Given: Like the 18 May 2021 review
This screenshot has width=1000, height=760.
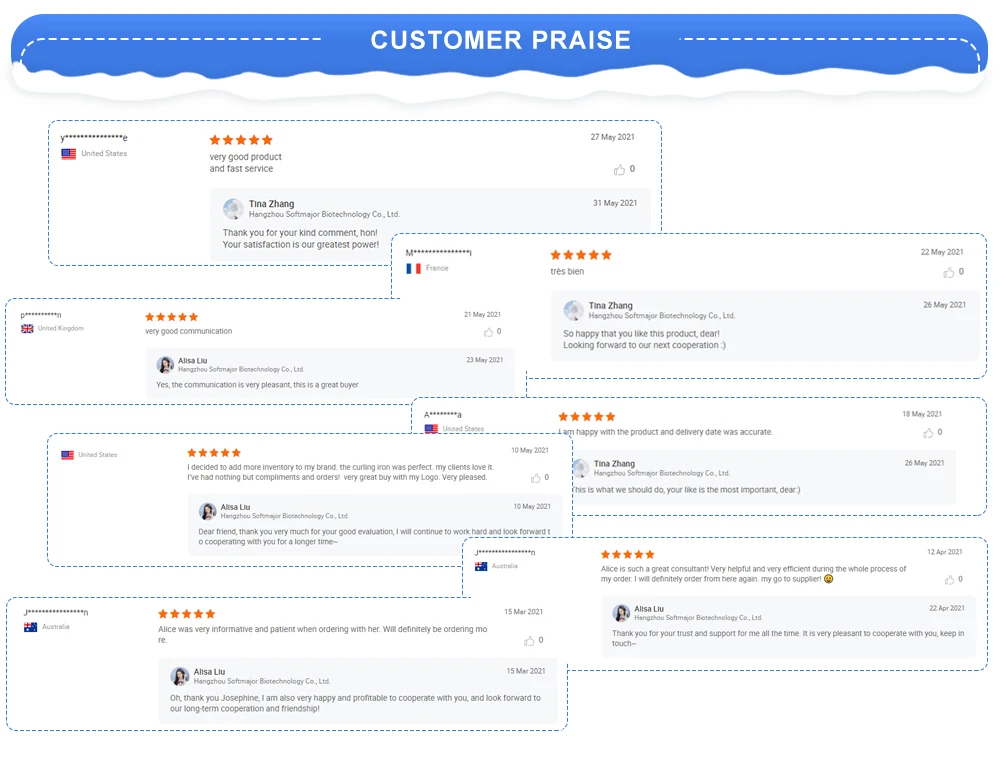Looking at the screenshot, I should tap(928, 433).
